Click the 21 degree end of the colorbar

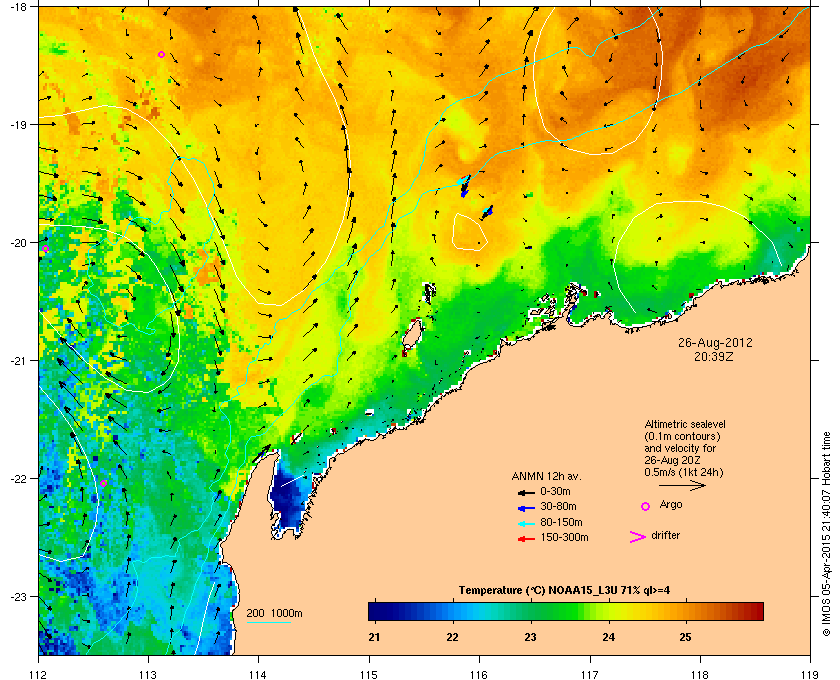coord(375,611)
